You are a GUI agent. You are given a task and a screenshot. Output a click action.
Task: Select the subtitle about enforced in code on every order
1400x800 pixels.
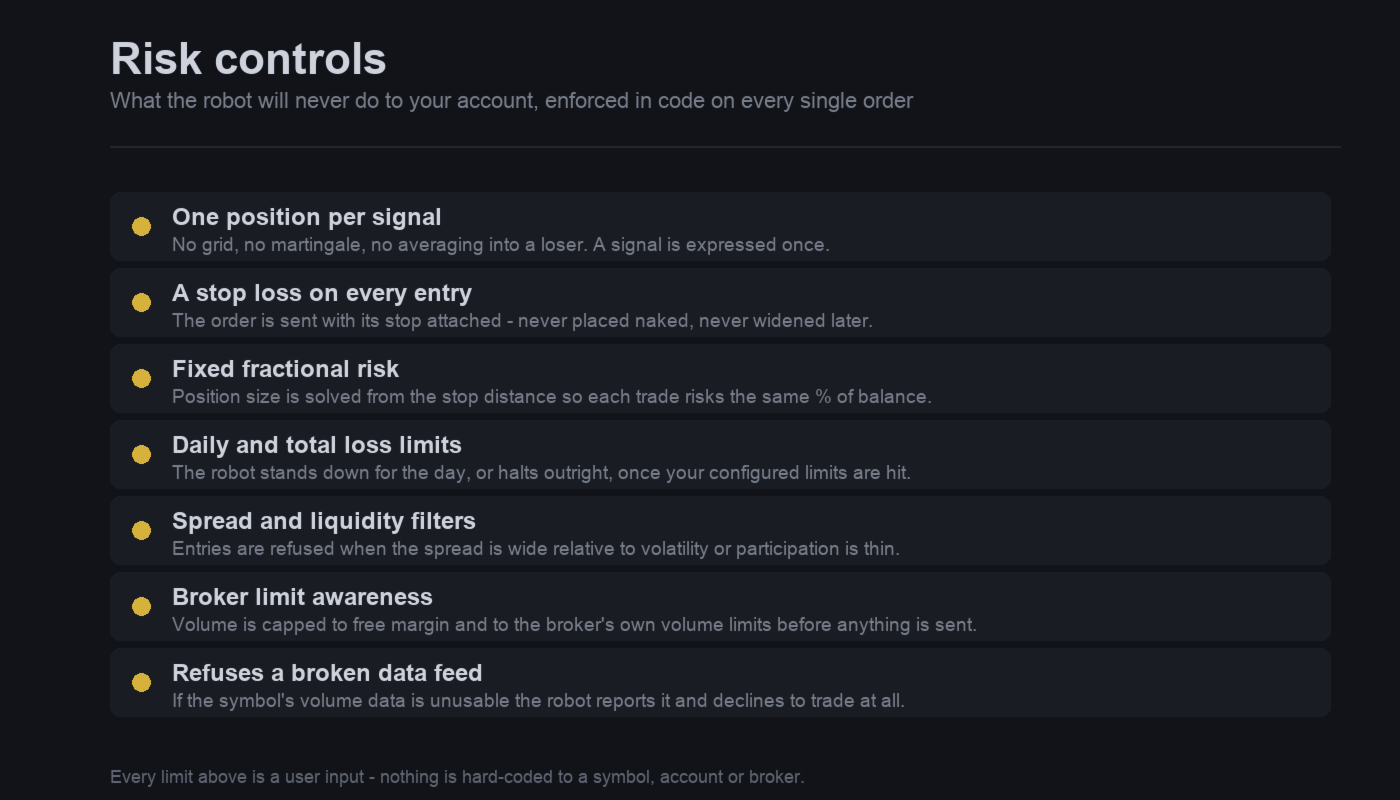(511, 101)
